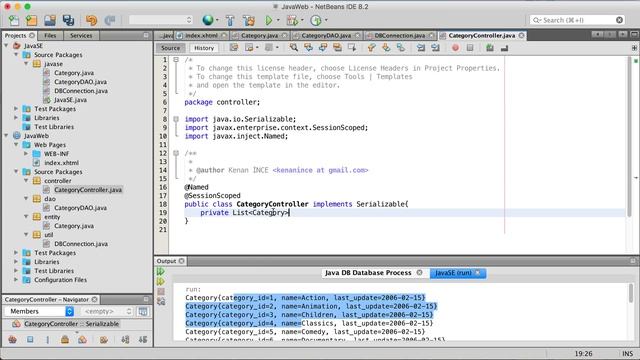Click the Undo toolbar icon

click(91, 20)
